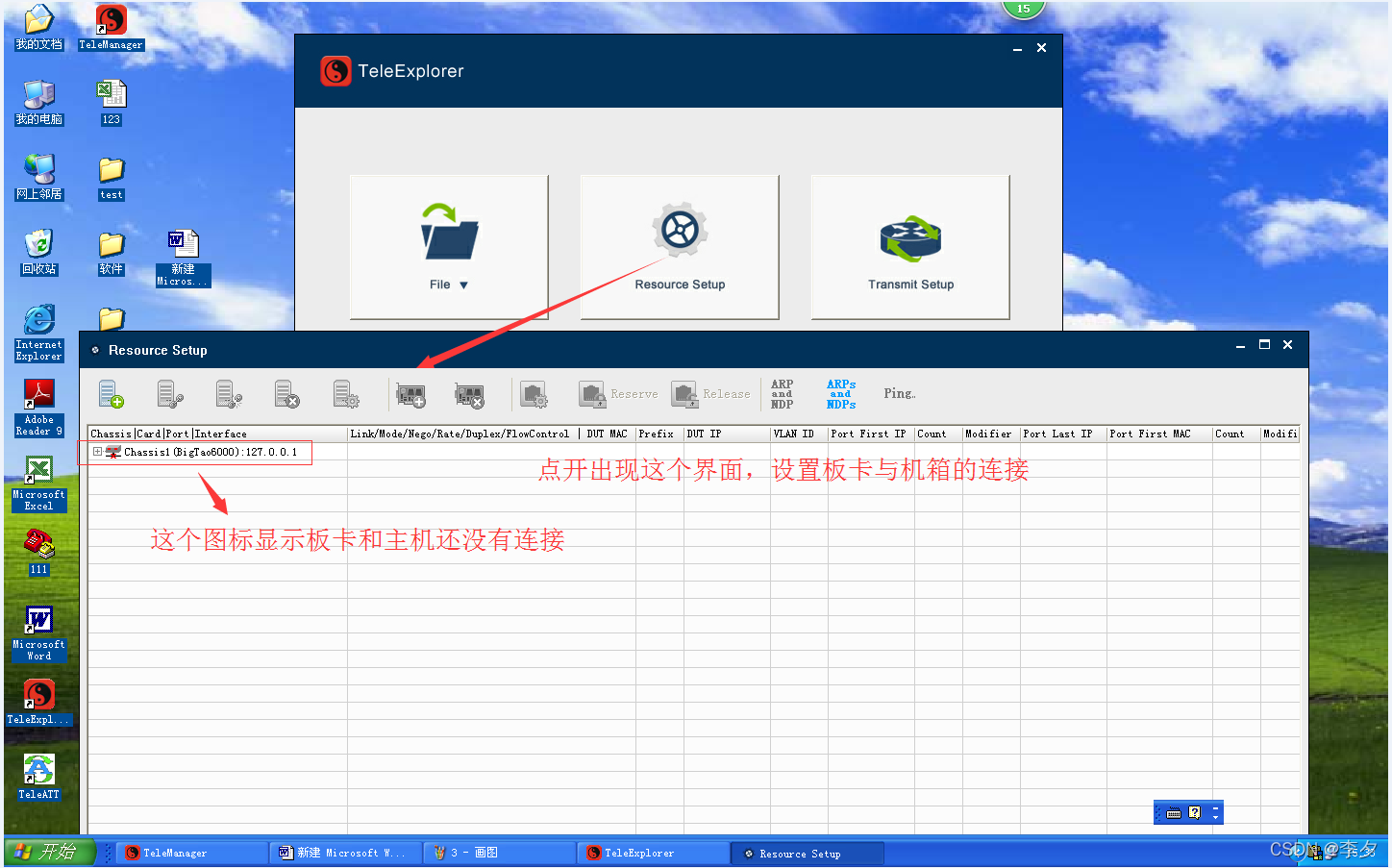
Task: Click the ARP and NDP toolbar item
Action: tap(783, 394)
